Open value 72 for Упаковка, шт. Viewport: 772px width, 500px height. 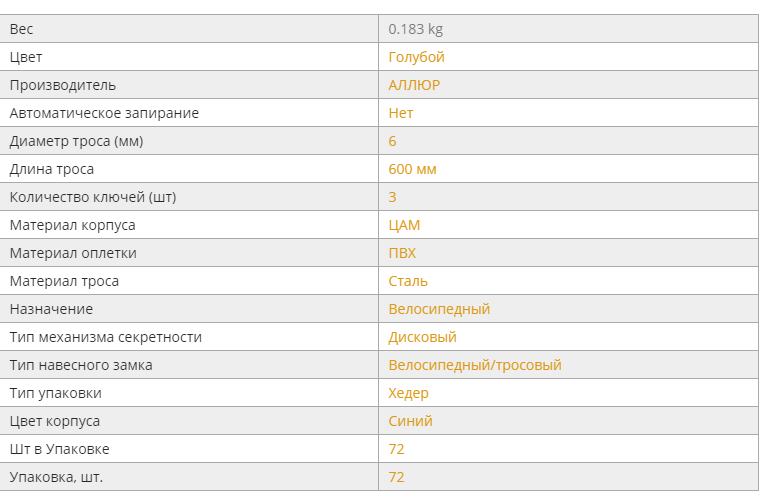[x=396, y=477]
